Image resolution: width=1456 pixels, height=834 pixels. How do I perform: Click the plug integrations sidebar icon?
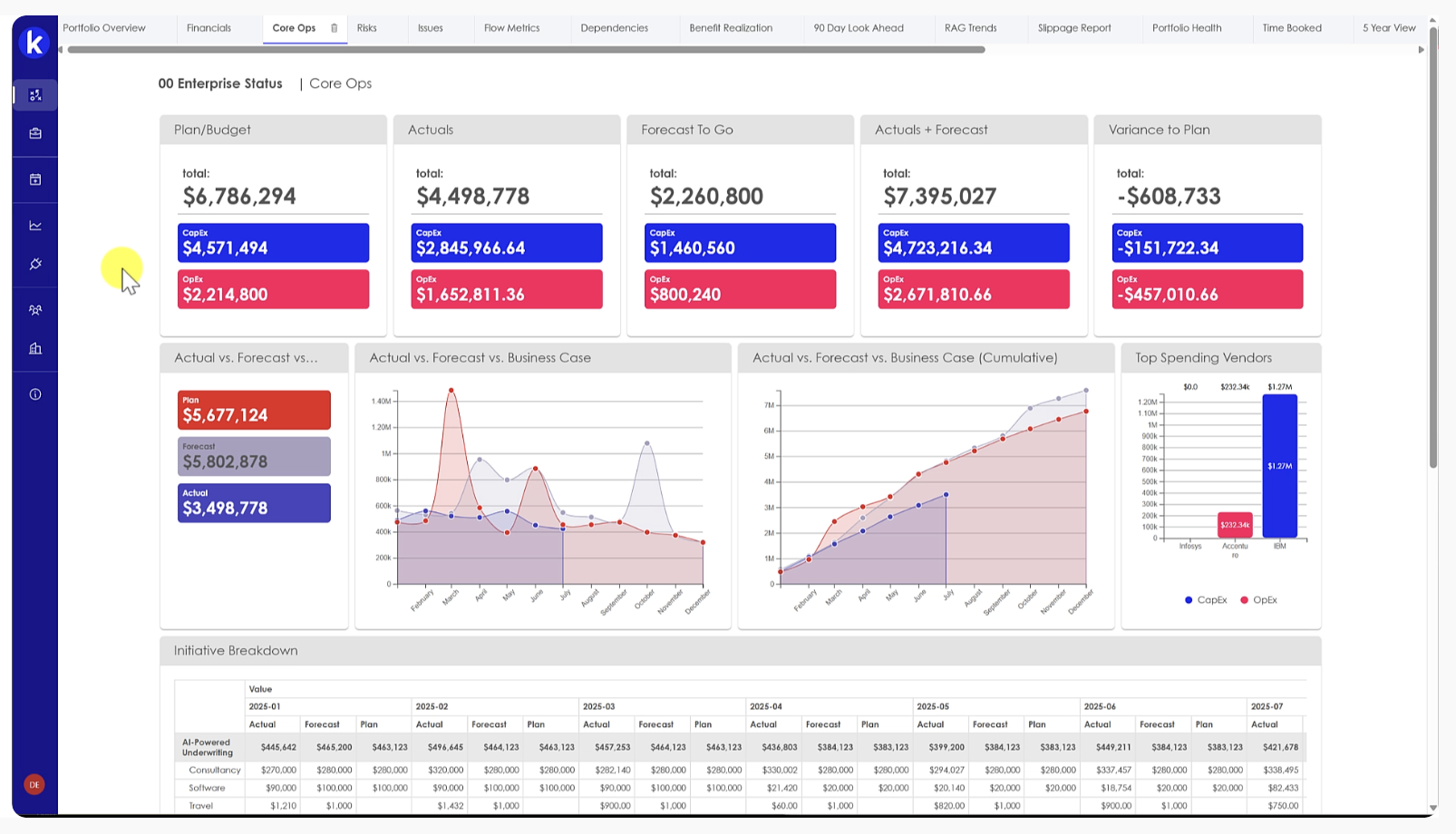pyautogui.click(x=35, y=265)
